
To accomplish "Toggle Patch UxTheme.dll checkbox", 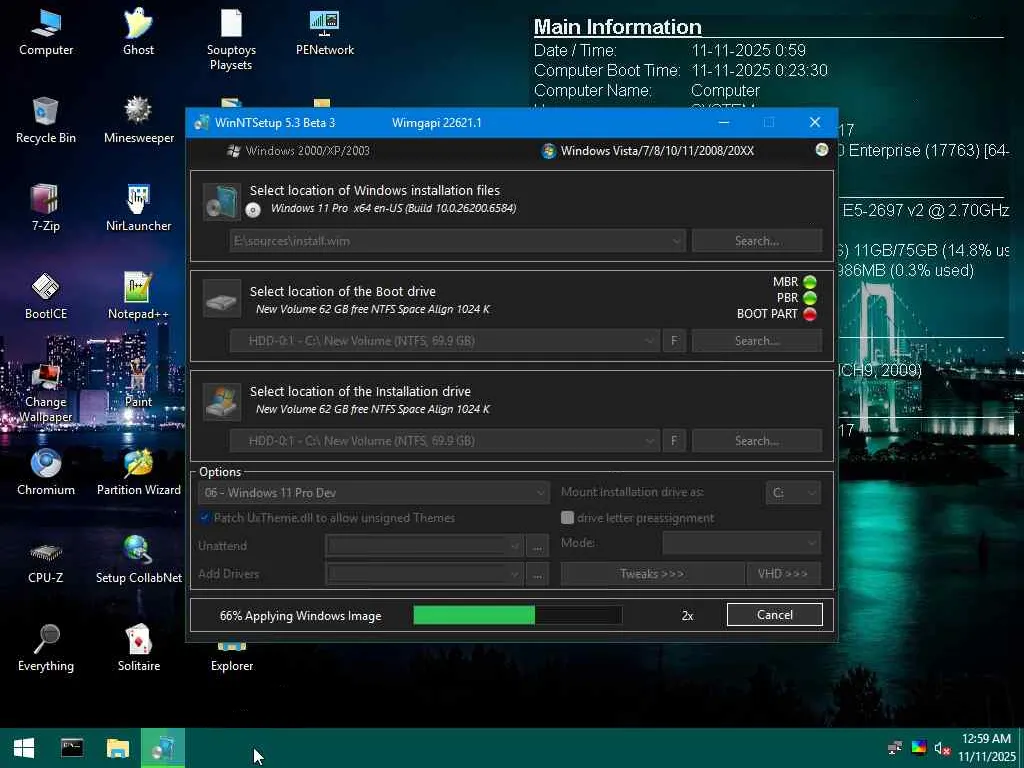I will pos(204,518).
